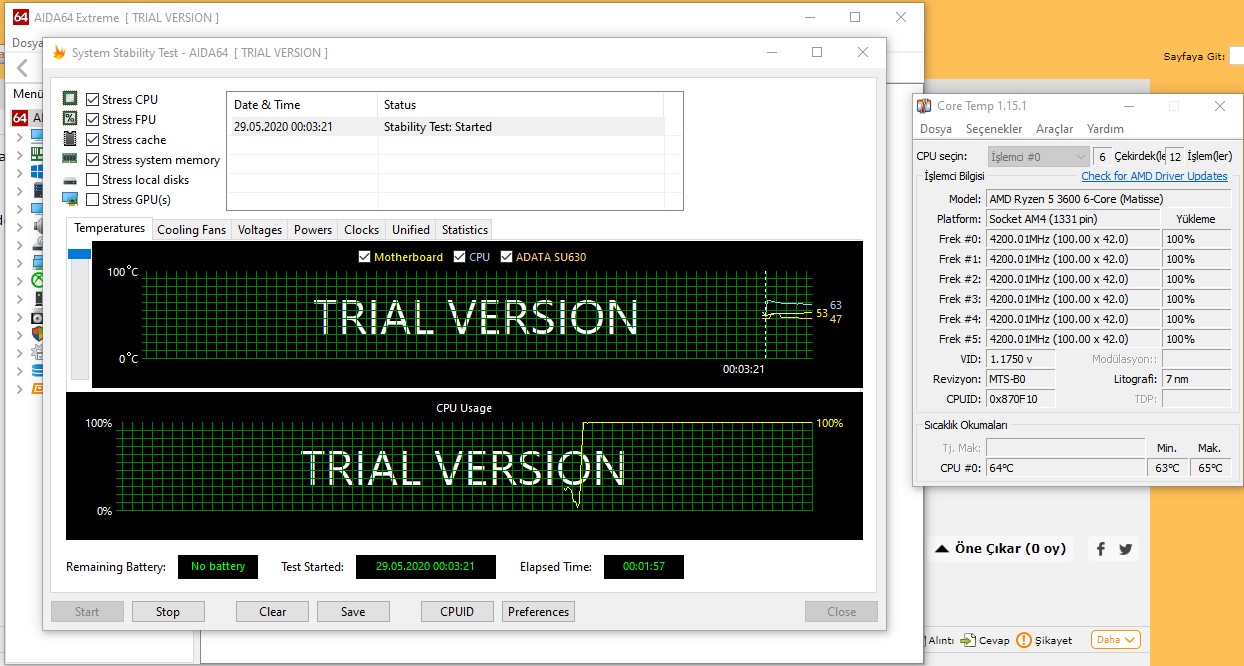Click the AIDA64 Extreme title bar logo
The image size is (1244, 666).
20,17
